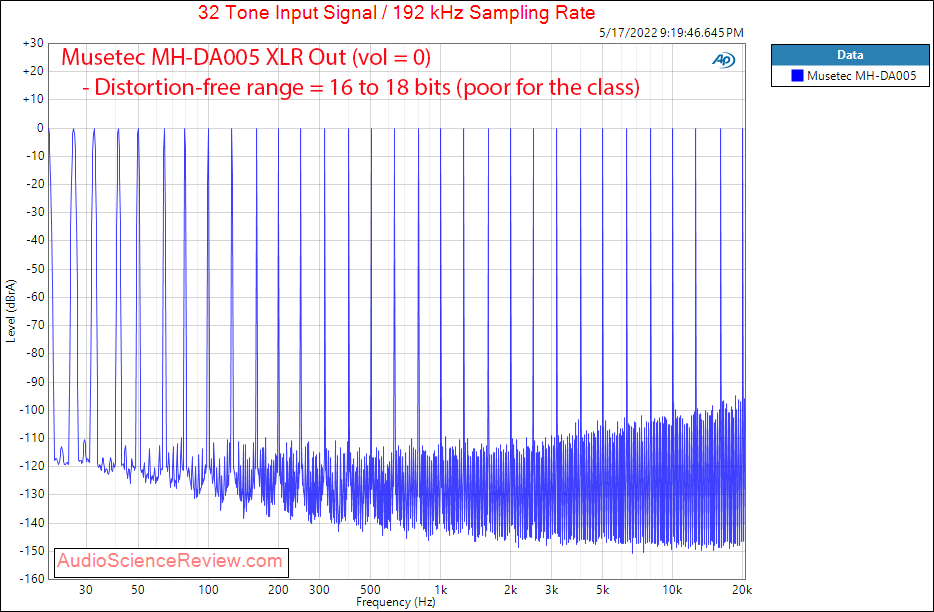Pick the 2k frequency axis tick label
This screenshot has height=612, width=934.
coord(510,590)
